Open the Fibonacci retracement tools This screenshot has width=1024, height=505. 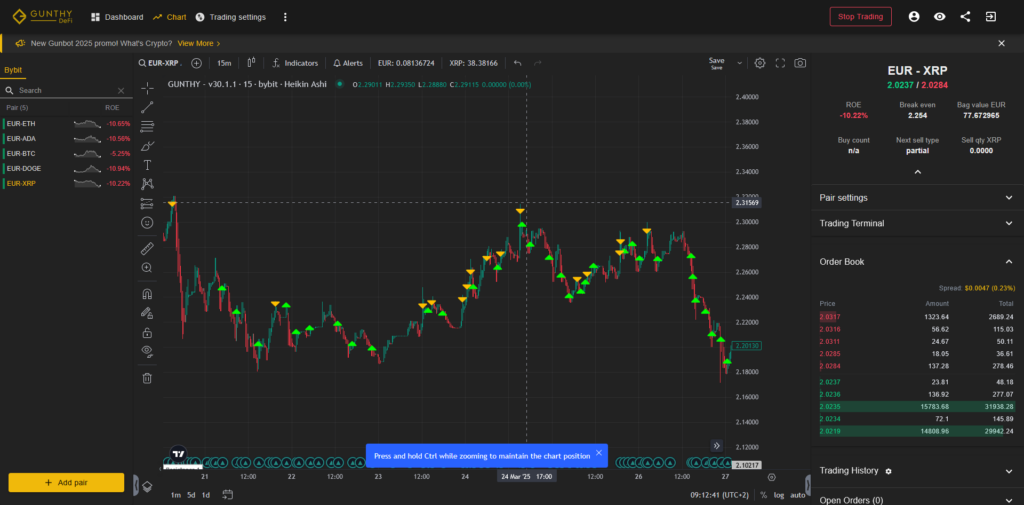pos(148,127)
